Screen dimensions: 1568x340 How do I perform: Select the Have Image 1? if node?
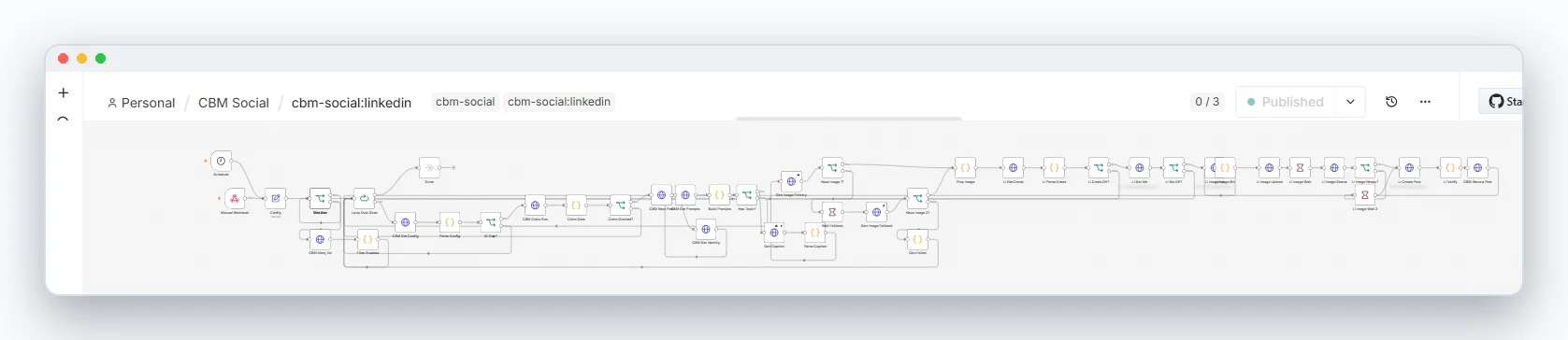pyautogui.click(x=832, y=167)
